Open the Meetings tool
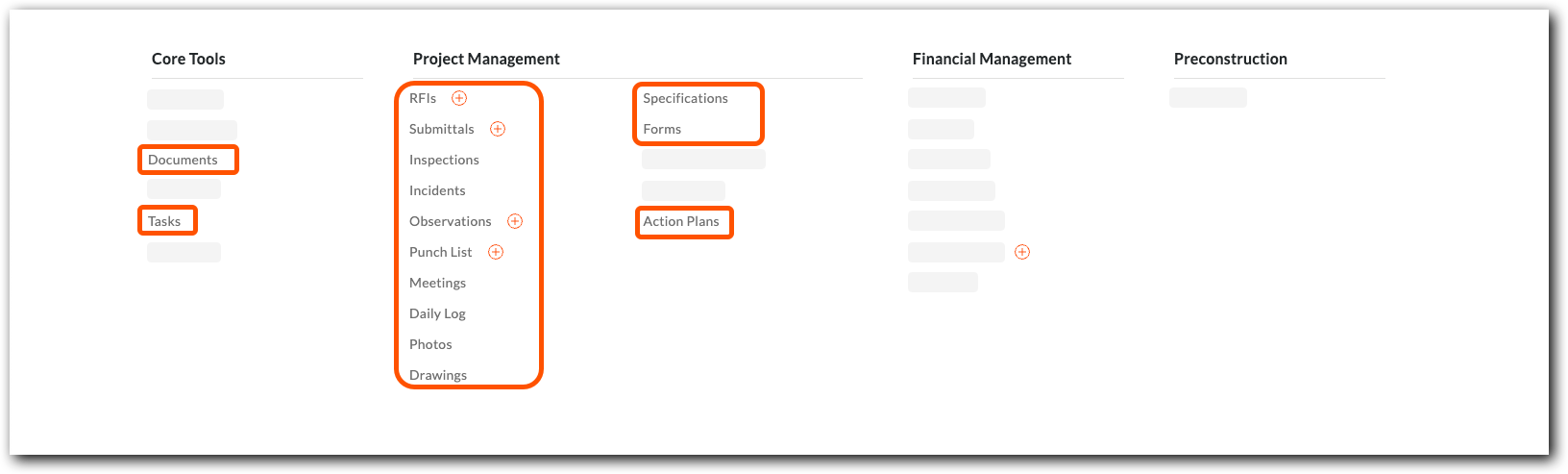The width and height of the screenshot is (1568, 474). pos(437,283)
